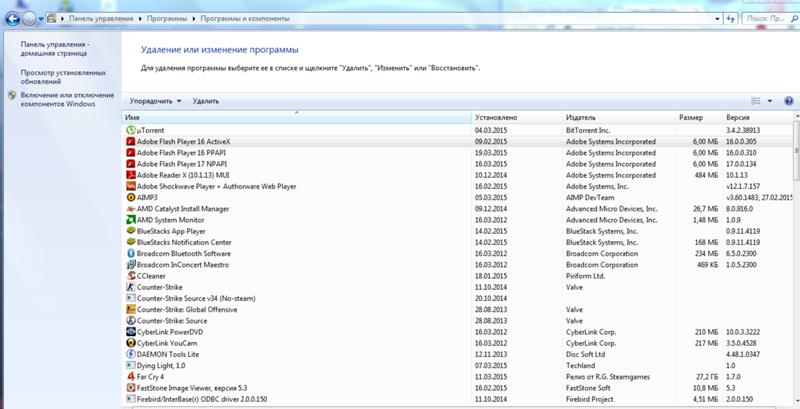Image resolution: width=800 pixels, height=409 pixels.
Task: Select DAEMON Tools Lite icon
Action: 131,354
